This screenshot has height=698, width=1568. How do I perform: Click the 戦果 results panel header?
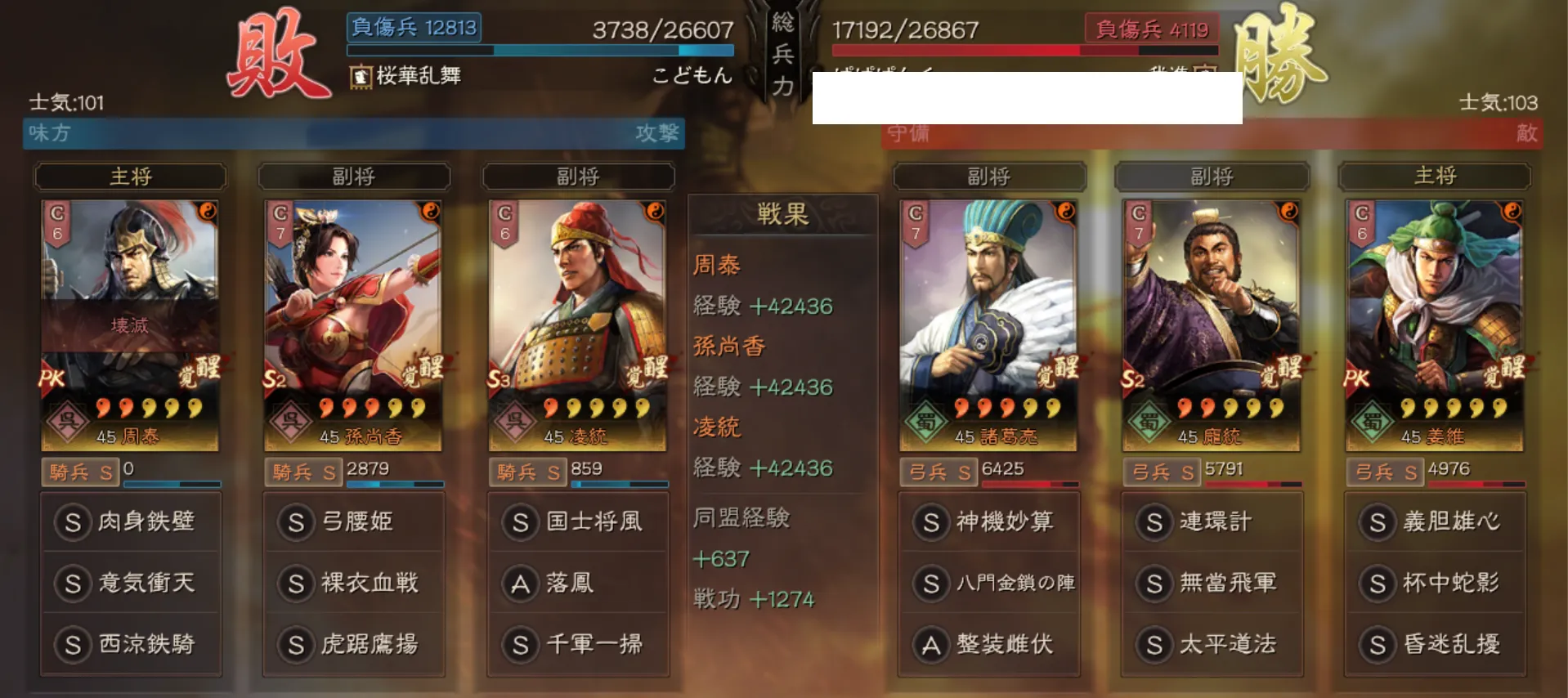point(782,215)
